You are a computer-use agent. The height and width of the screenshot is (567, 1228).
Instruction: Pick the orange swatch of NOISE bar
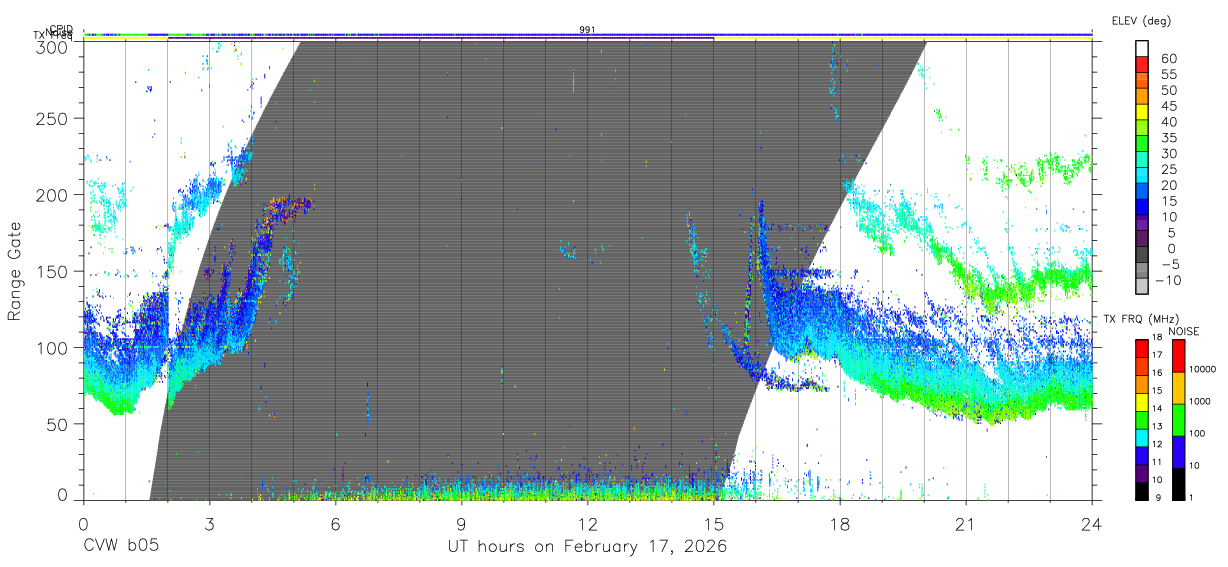click(1177, 387)
